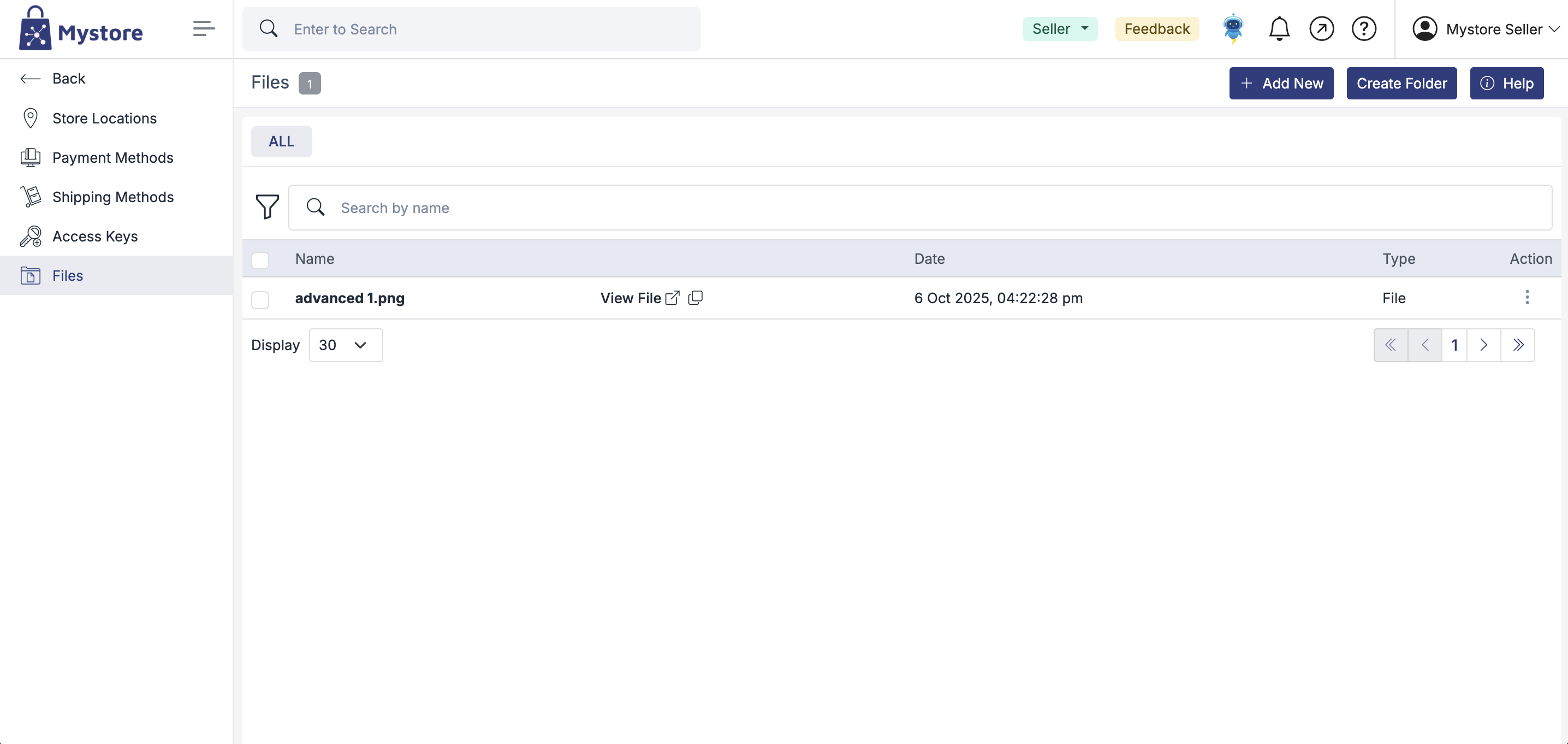Go to the last page with the double-arrow icon
Image resolution: width=1568 pixels, height=744 pixels.
point(1517,345)
